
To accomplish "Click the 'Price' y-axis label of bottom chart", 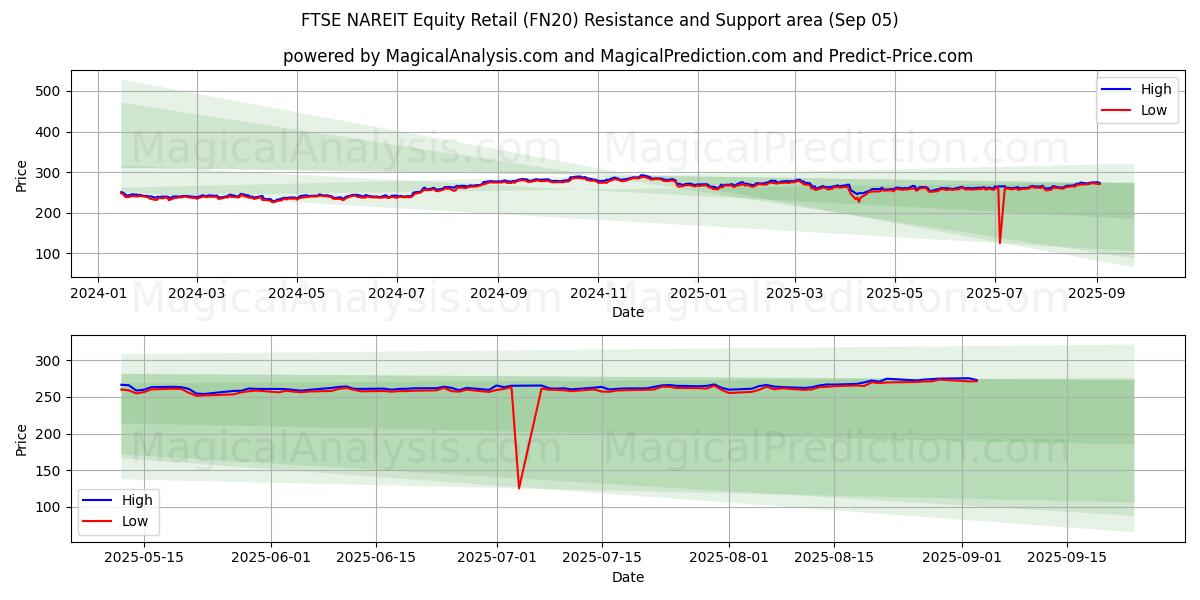I will coord(22,439).
